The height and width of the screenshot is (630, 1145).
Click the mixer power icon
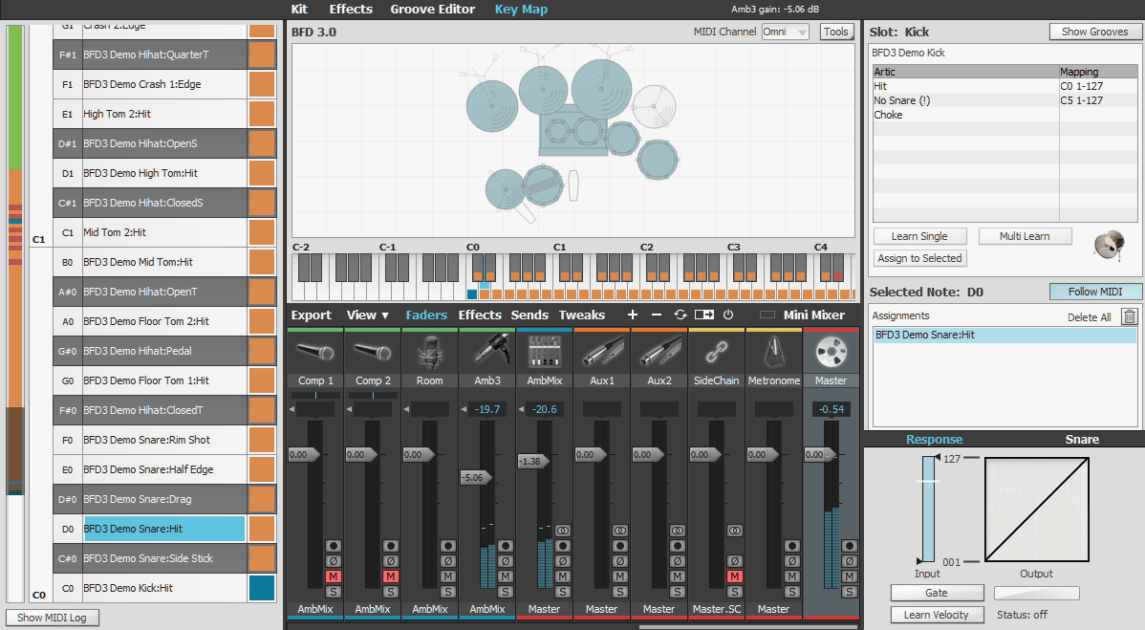point(728,315)
